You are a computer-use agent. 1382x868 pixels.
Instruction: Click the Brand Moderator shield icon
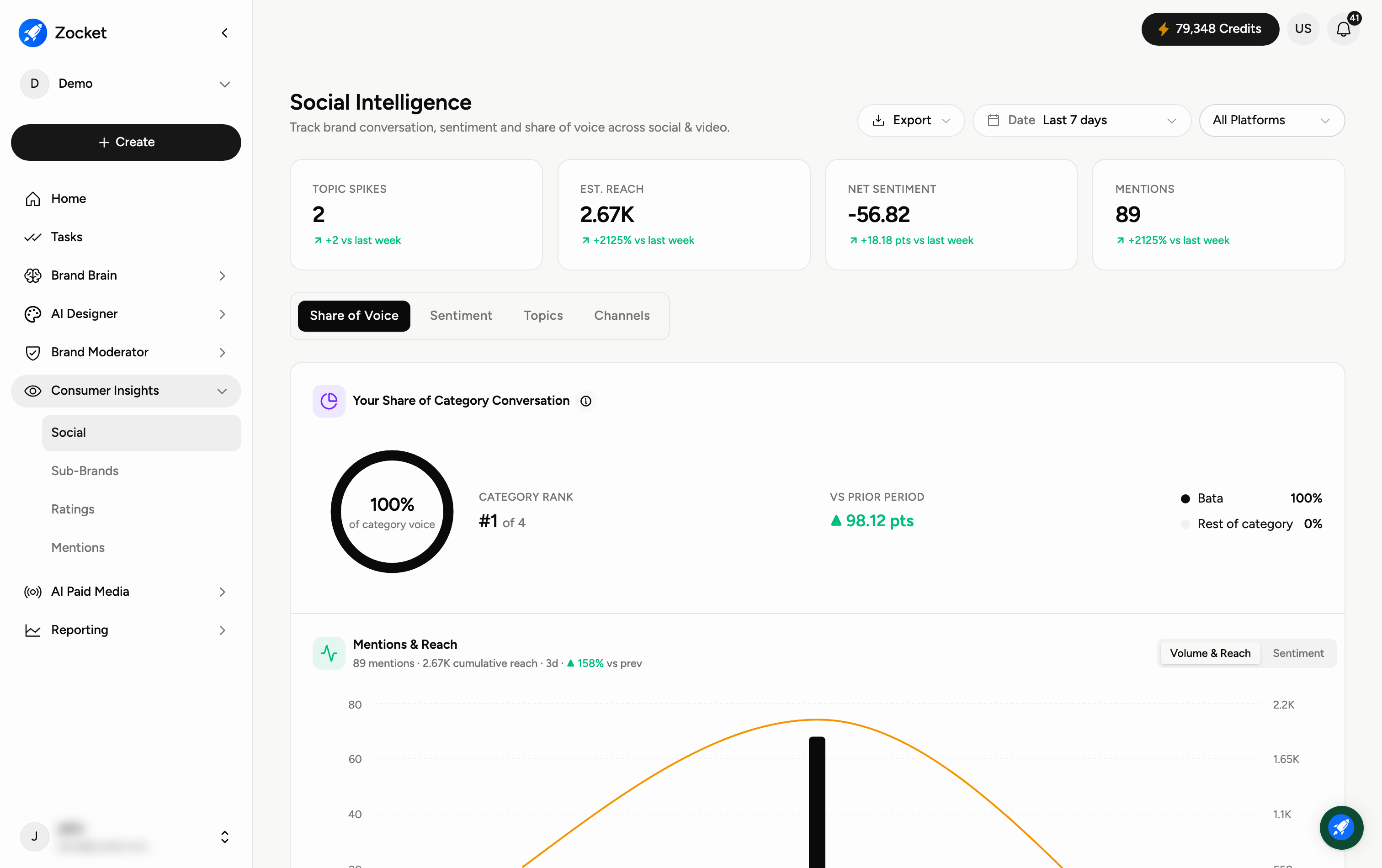(x=33, y=352)
